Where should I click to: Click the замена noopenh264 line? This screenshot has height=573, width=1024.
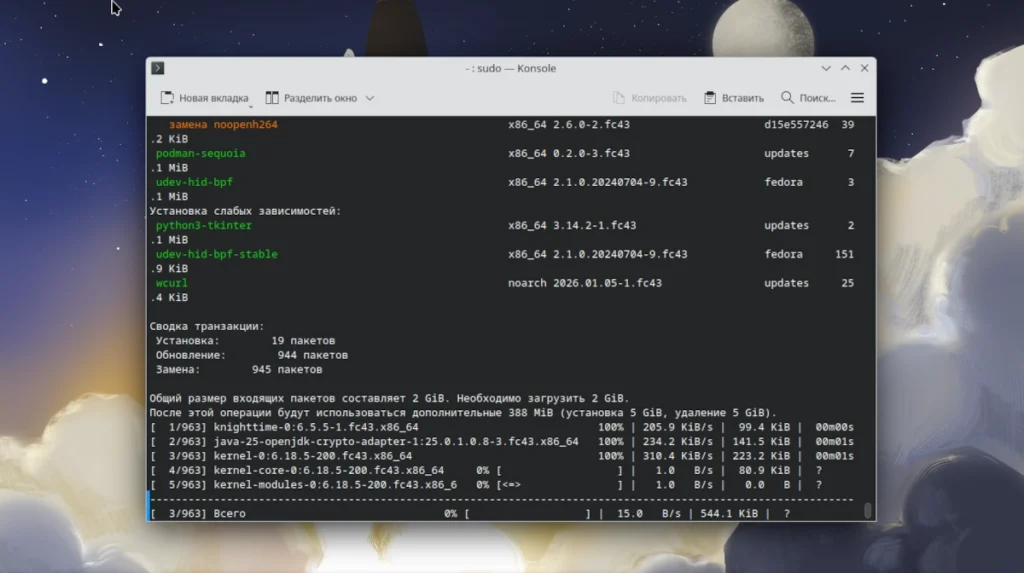[223, 125]
